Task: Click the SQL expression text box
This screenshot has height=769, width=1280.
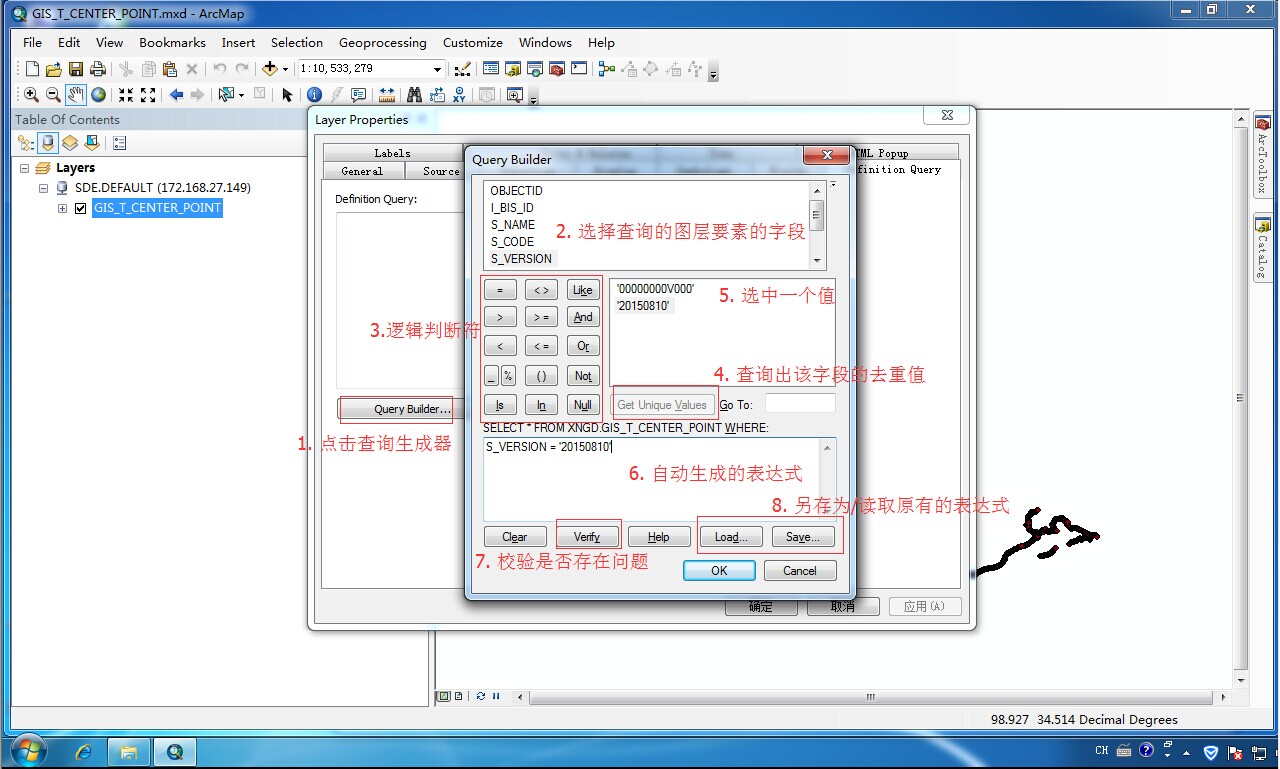Action: 660,479
